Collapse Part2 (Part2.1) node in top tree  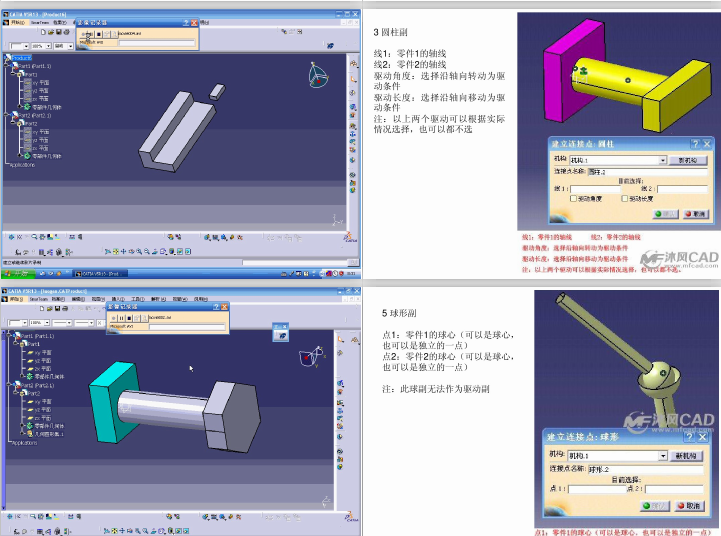click(8, 116)
